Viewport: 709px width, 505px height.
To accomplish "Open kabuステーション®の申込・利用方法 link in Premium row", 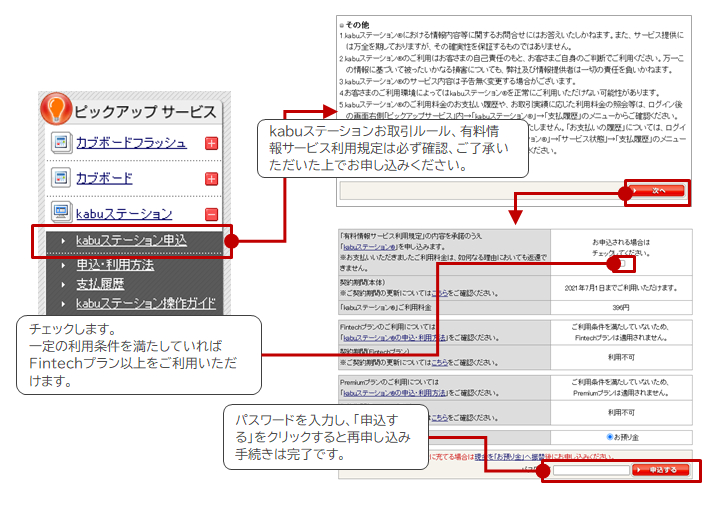I will [394, 393].
